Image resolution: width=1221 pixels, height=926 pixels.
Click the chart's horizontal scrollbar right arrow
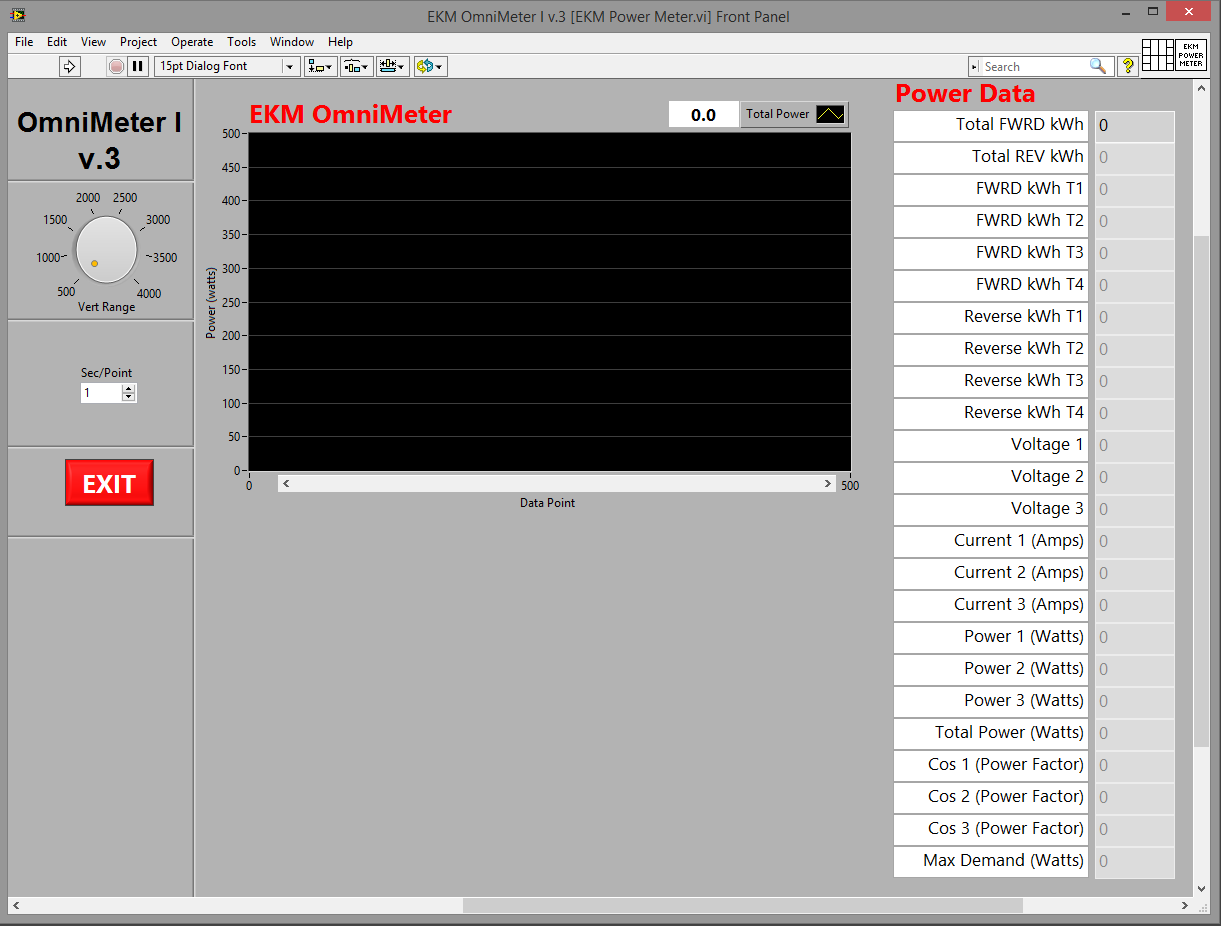(827, 483)
